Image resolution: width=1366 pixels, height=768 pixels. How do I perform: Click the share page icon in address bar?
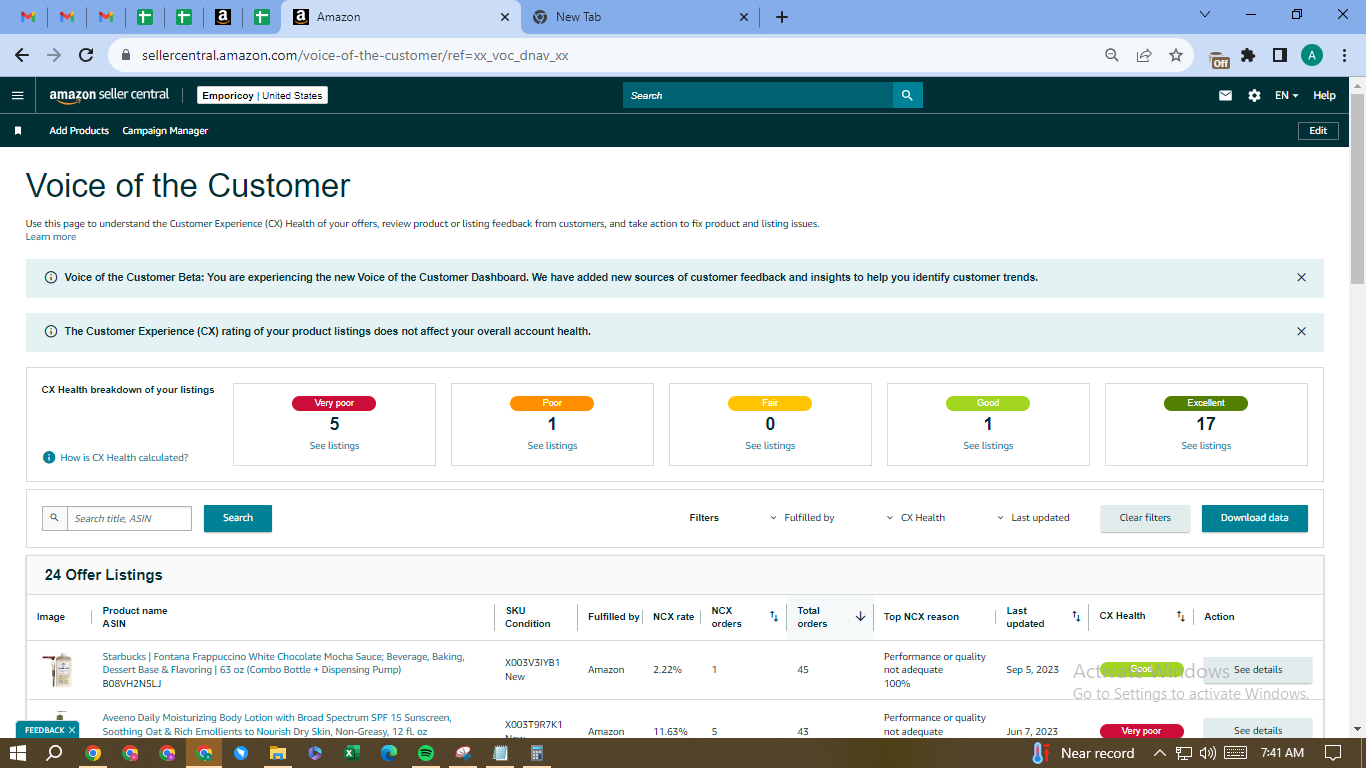point(1144,55)
